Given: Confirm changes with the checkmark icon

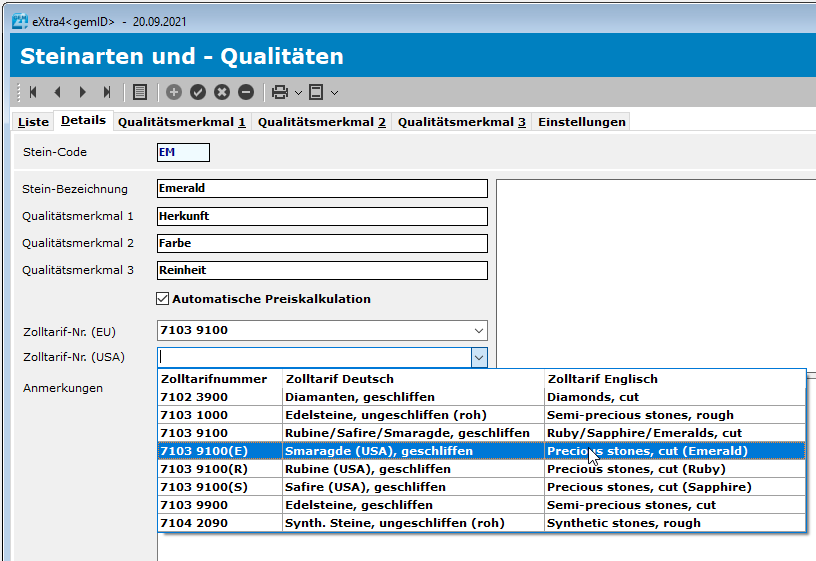Looking at the screenshot, I should tap(198, 92).
